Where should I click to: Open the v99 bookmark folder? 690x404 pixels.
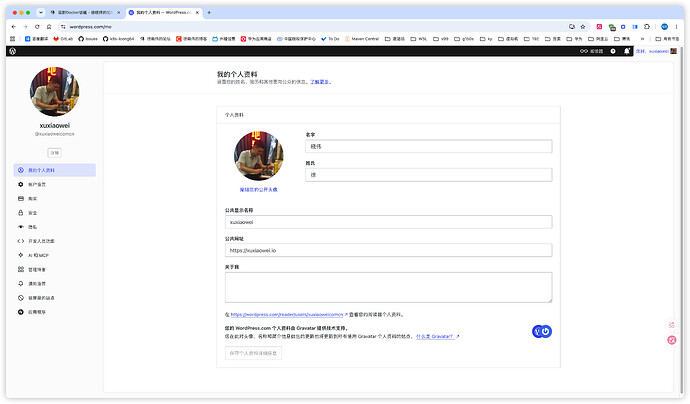pyautogui.click(x=440, y=39)
